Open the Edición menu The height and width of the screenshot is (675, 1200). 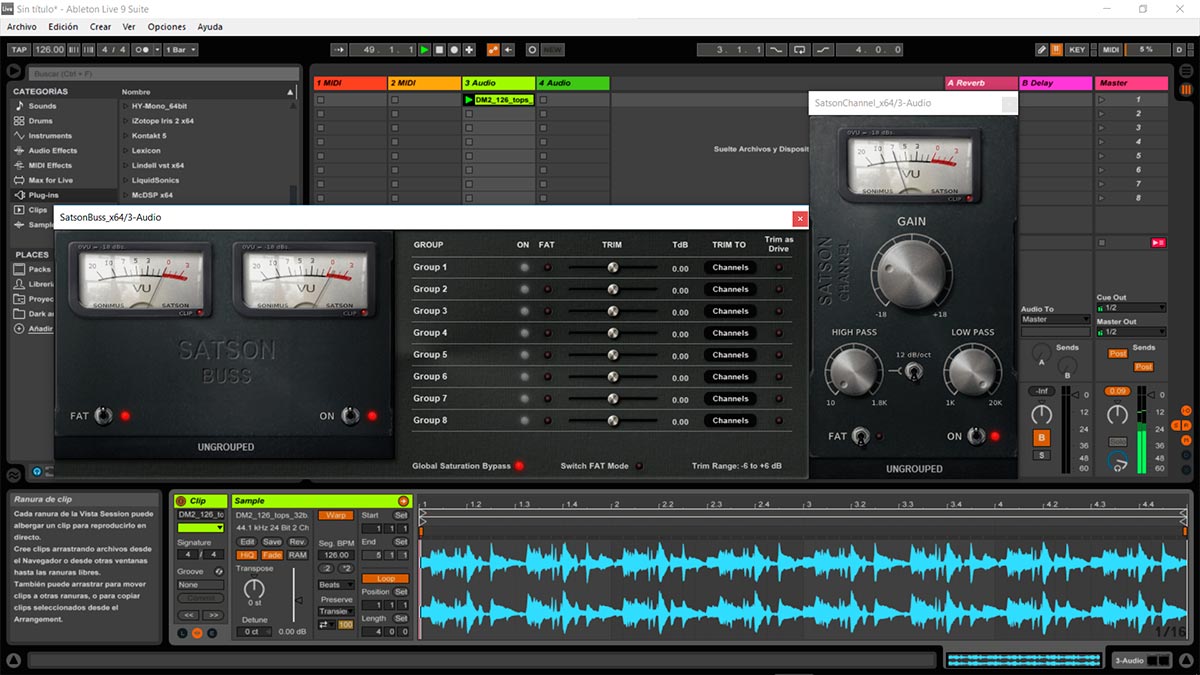(63, 27)
